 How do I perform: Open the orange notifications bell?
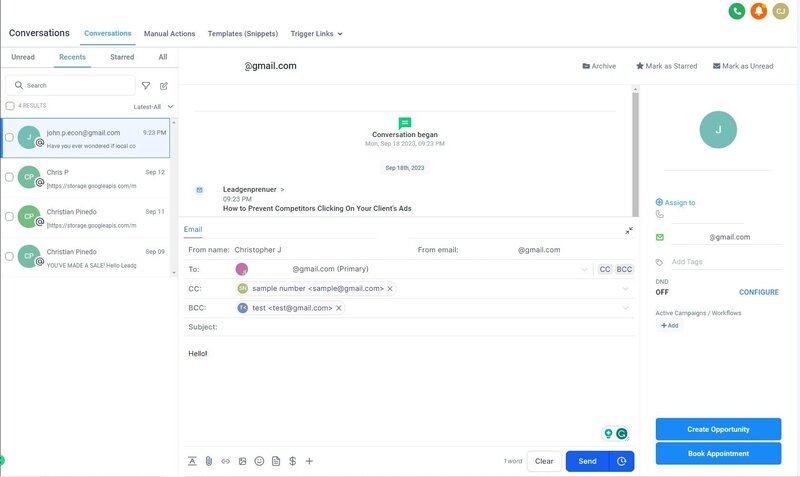[x=759, y=11]
